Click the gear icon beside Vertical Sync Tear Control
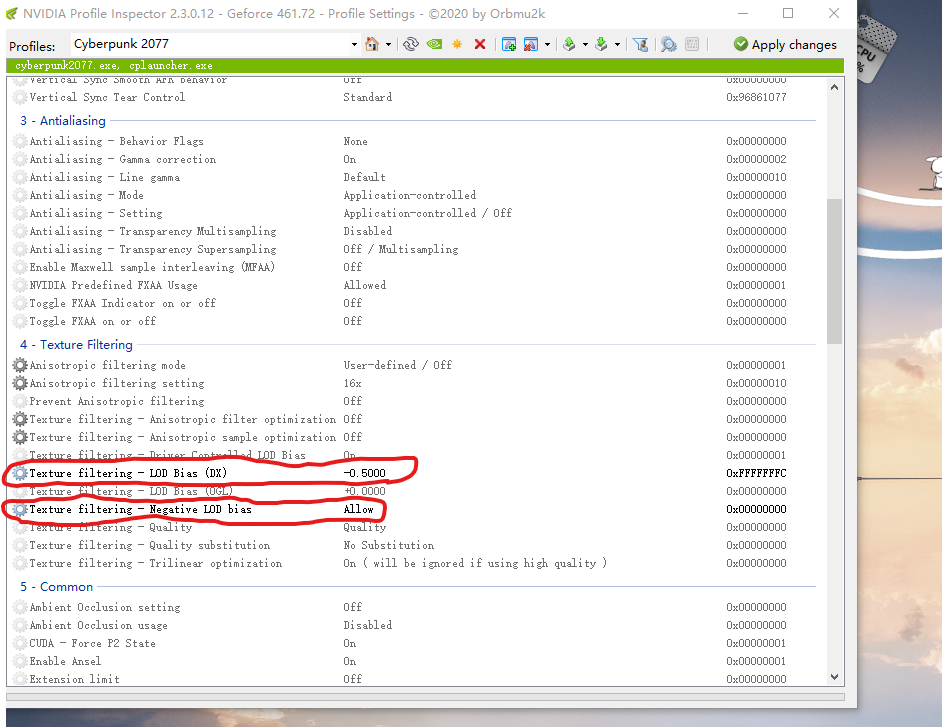 click(x=20, y=97)
